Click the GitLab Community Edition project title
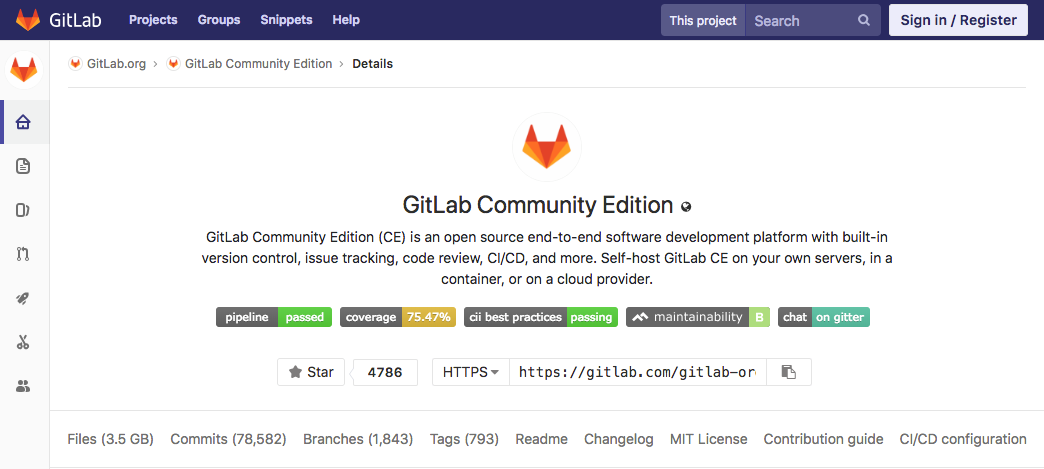This screenshot has height=469, width=1044. click(x=538, y=205)
